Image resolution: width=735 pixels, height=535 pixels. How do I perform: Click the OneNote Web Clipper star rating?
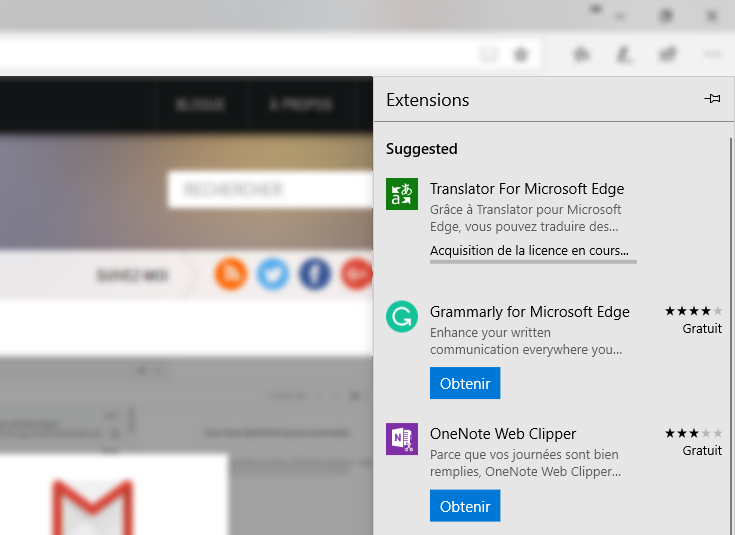click(x=693, y=433)
